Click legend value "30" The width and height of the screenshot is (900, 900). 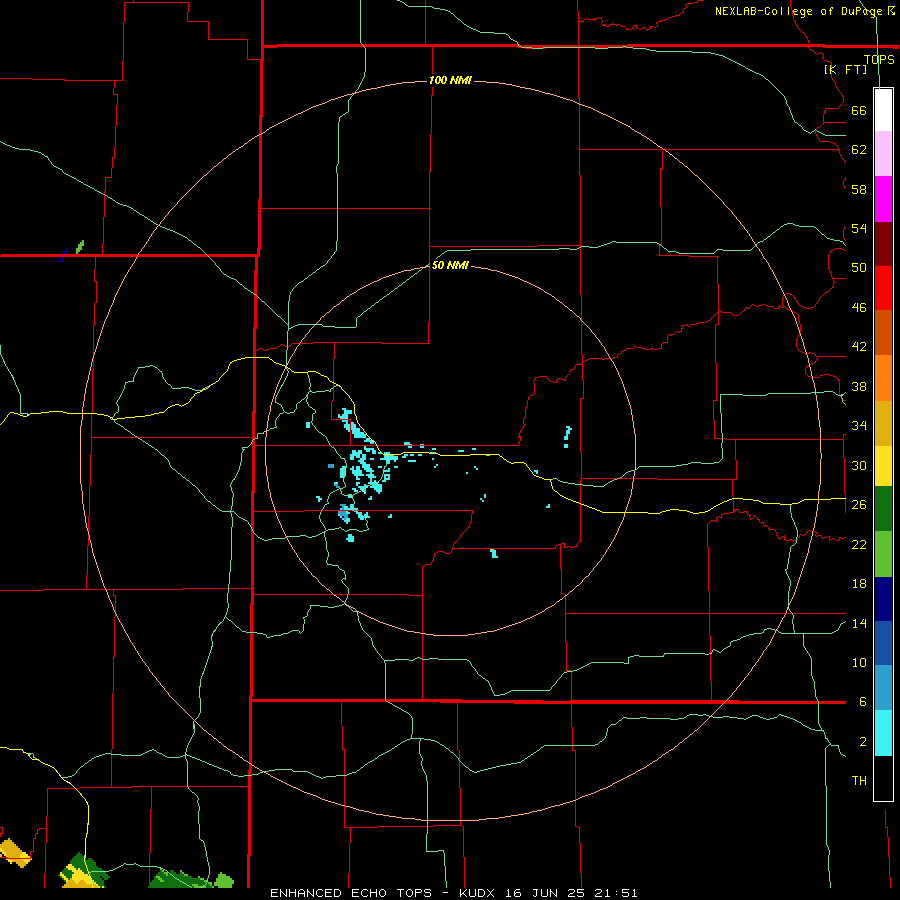pyautogui.click(x=859, y=465)
